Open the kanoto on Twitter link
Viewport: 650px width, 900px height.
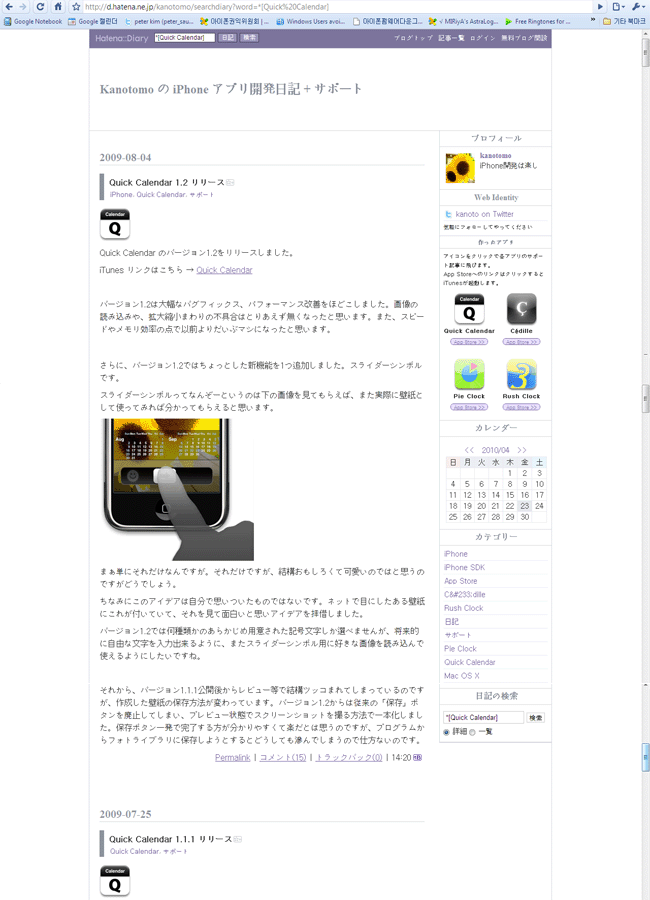pos(485,214)
